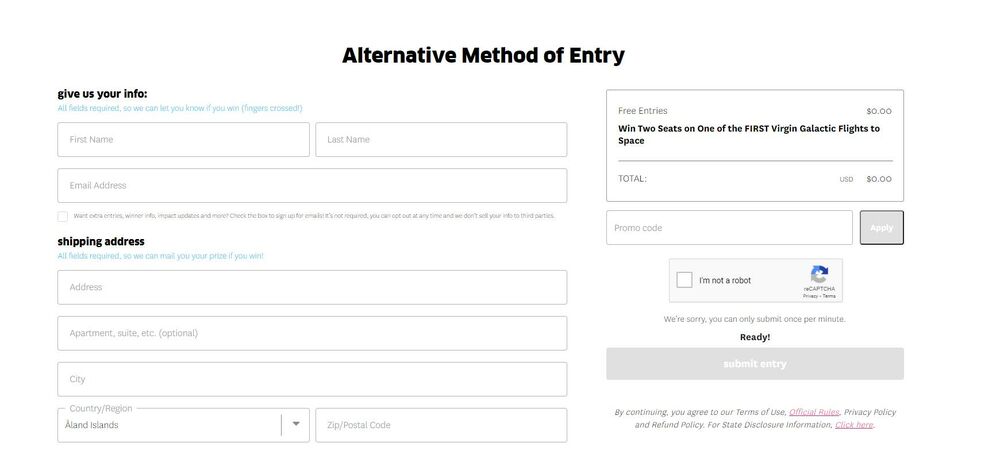The image size is (1000, 466).
Task: Check the "I'm not a robot" box
Action: 684,280
